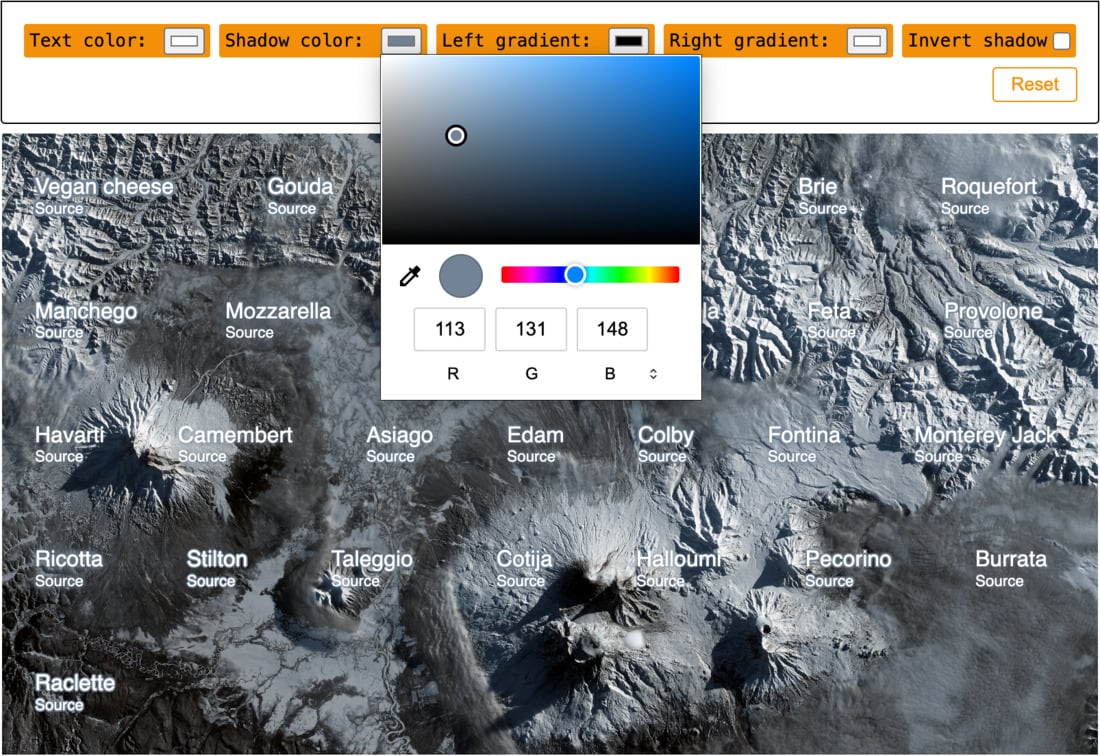Edit the B value input field

[x=612, y=329]
